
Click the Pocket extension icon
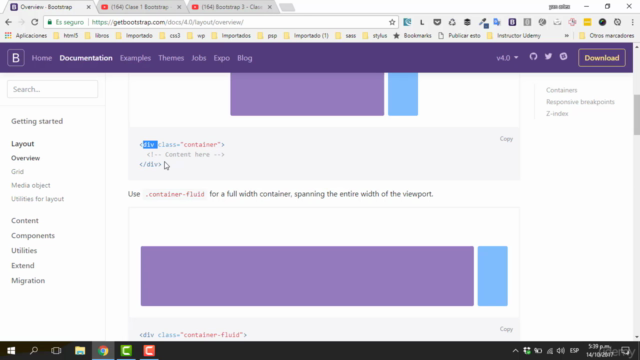coord(437,22)
